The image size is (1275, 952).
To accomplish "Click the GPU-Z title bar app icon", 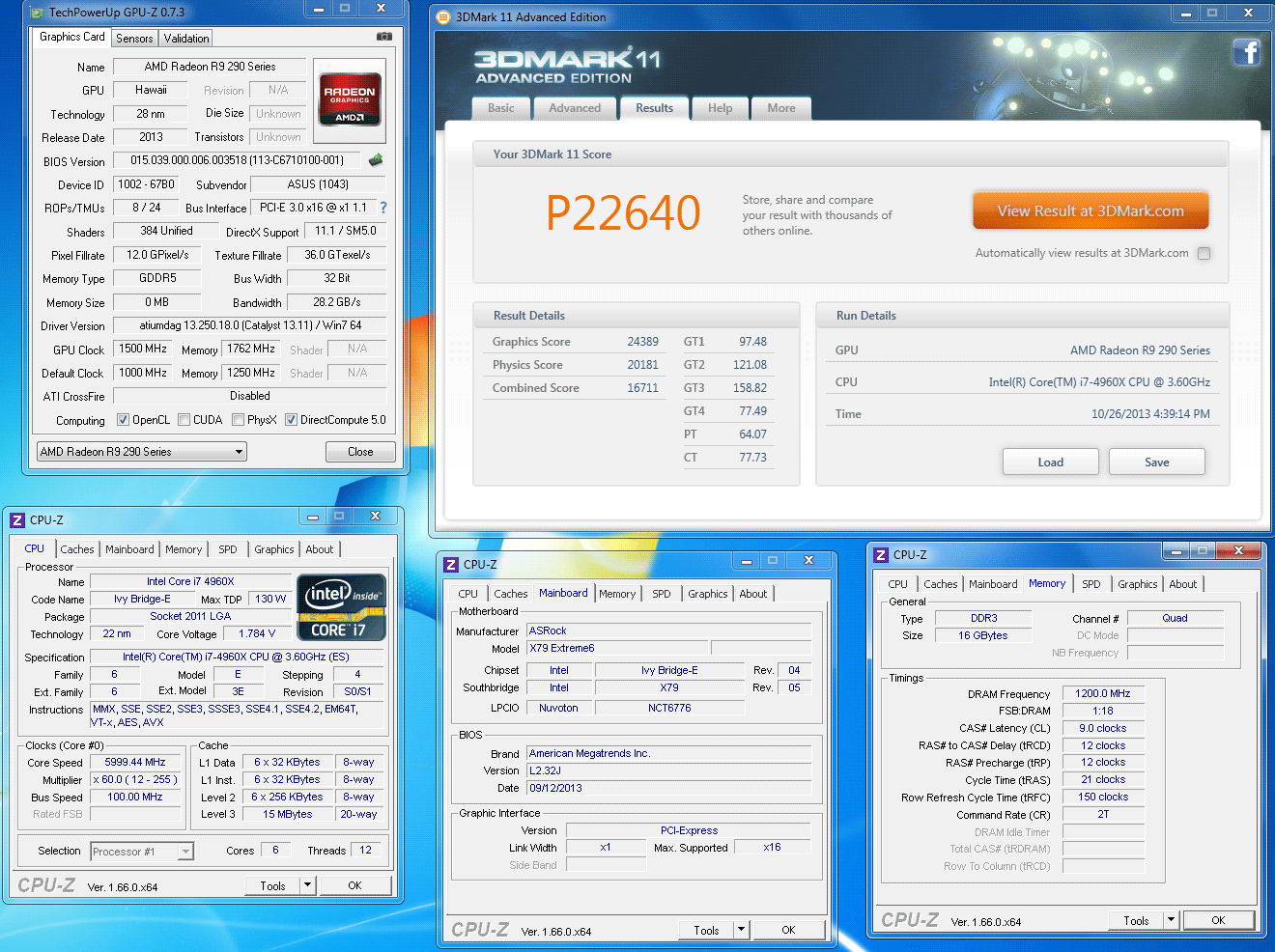I will [37, 13].
